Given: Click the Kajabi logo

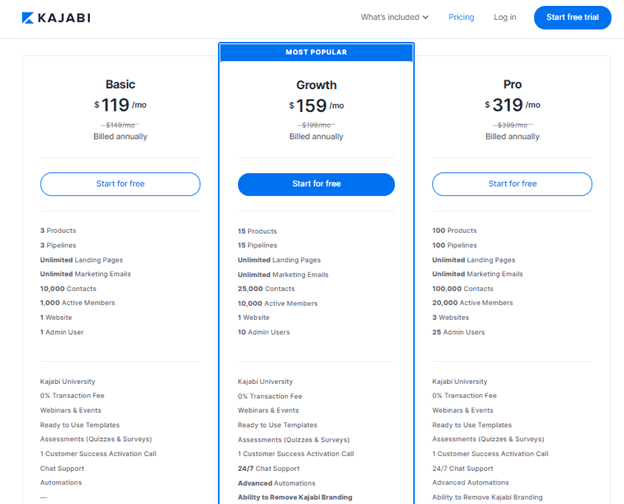Looking at the screenshot, I should coord(56,18).
